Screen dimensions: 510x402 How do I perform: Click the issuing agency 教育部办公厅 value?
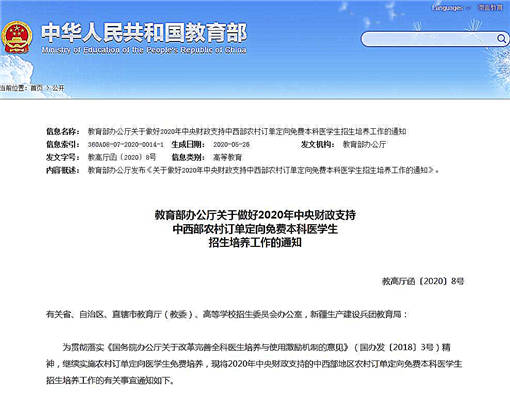[x=364, y=144]
